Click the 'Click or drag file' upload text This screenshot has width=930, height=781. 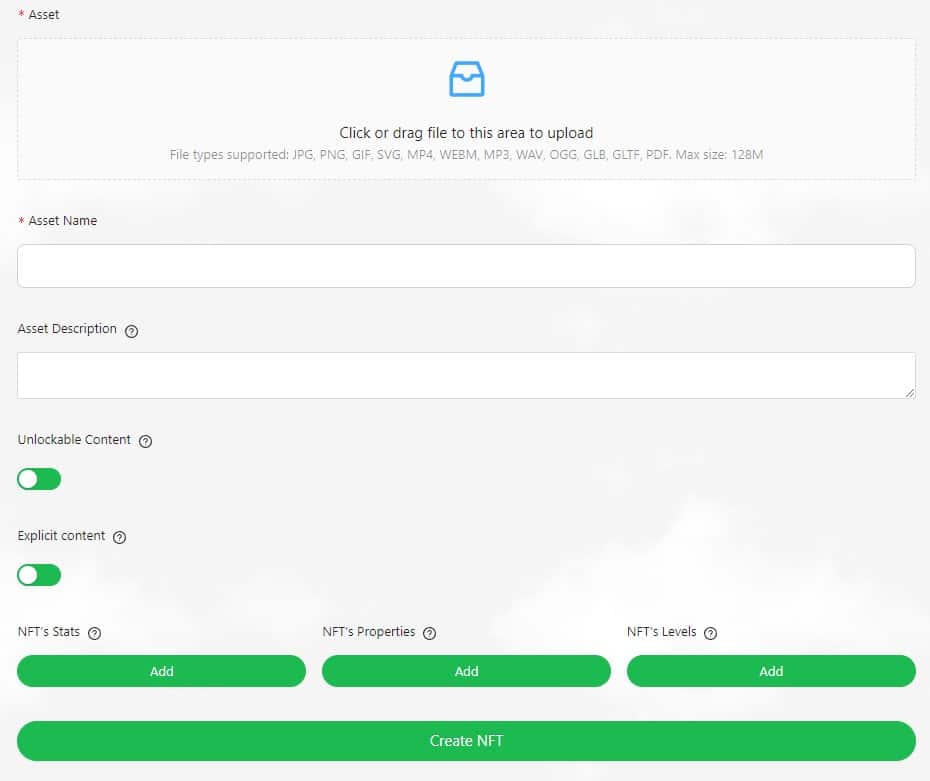[466, 133]
